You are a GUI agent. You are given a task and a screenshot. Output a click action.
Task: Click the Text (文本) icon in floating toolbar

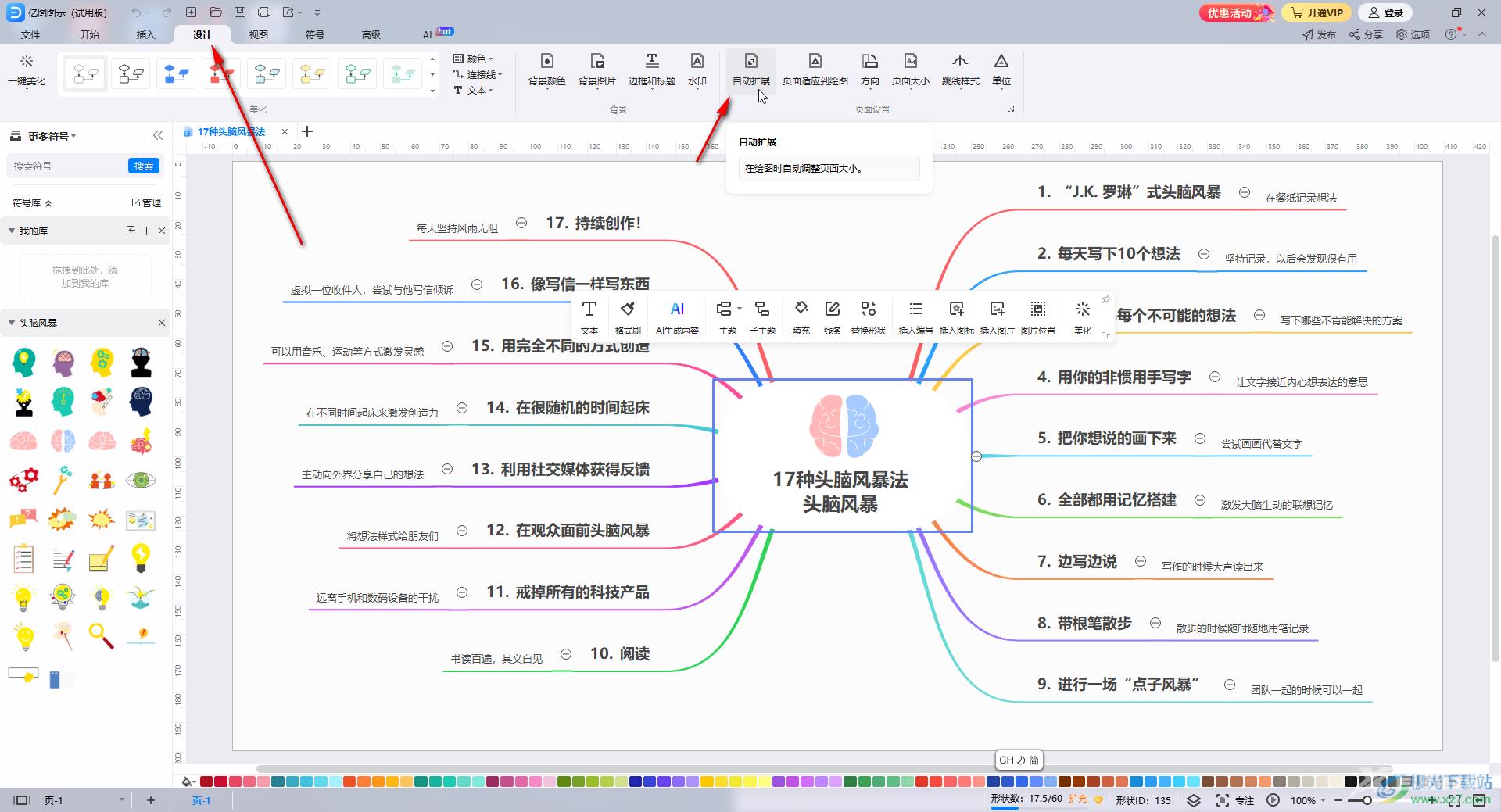click(589, 317)
